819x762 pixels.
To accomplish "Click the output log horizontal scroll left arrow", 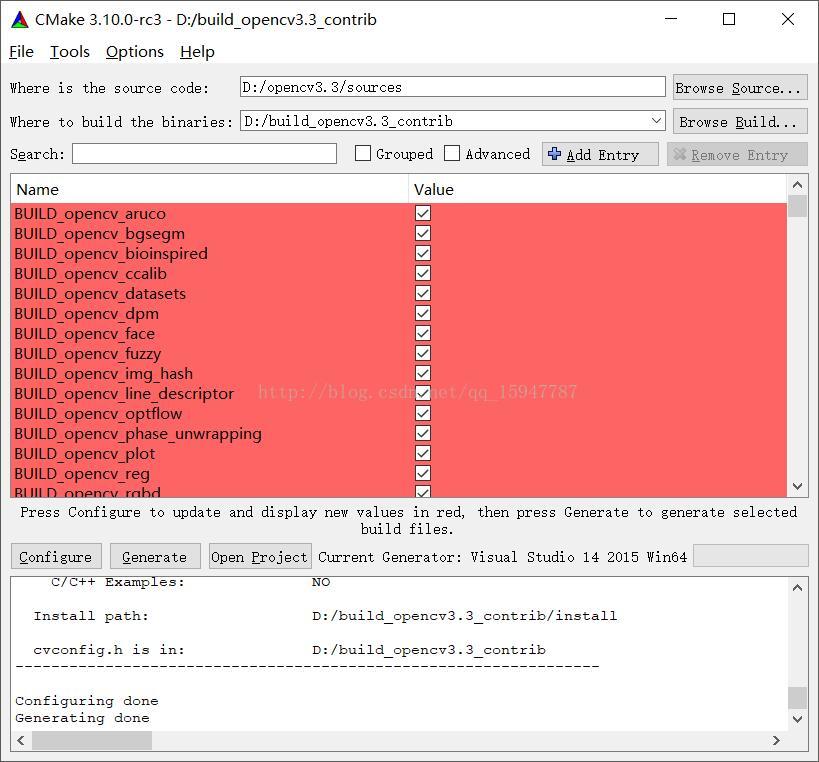I will pyautogui.click(x=21, y=740).
